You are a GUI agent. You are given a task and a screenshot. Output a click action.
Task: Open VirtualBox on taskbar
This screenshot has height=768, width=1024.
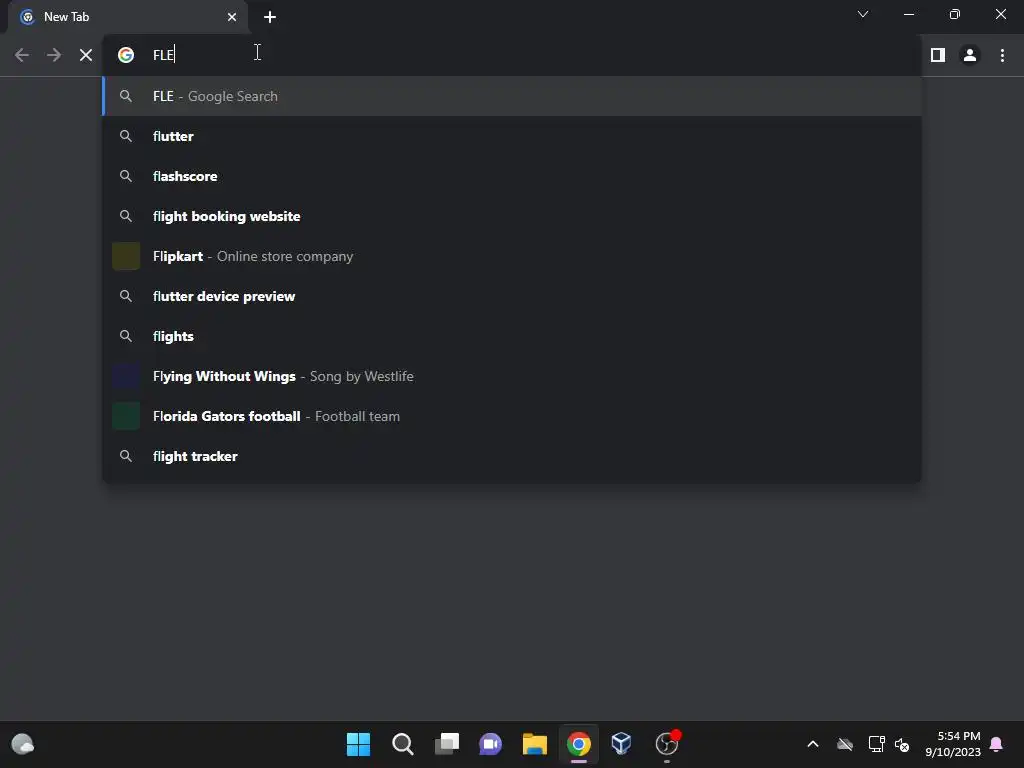[x=622, y=744]
